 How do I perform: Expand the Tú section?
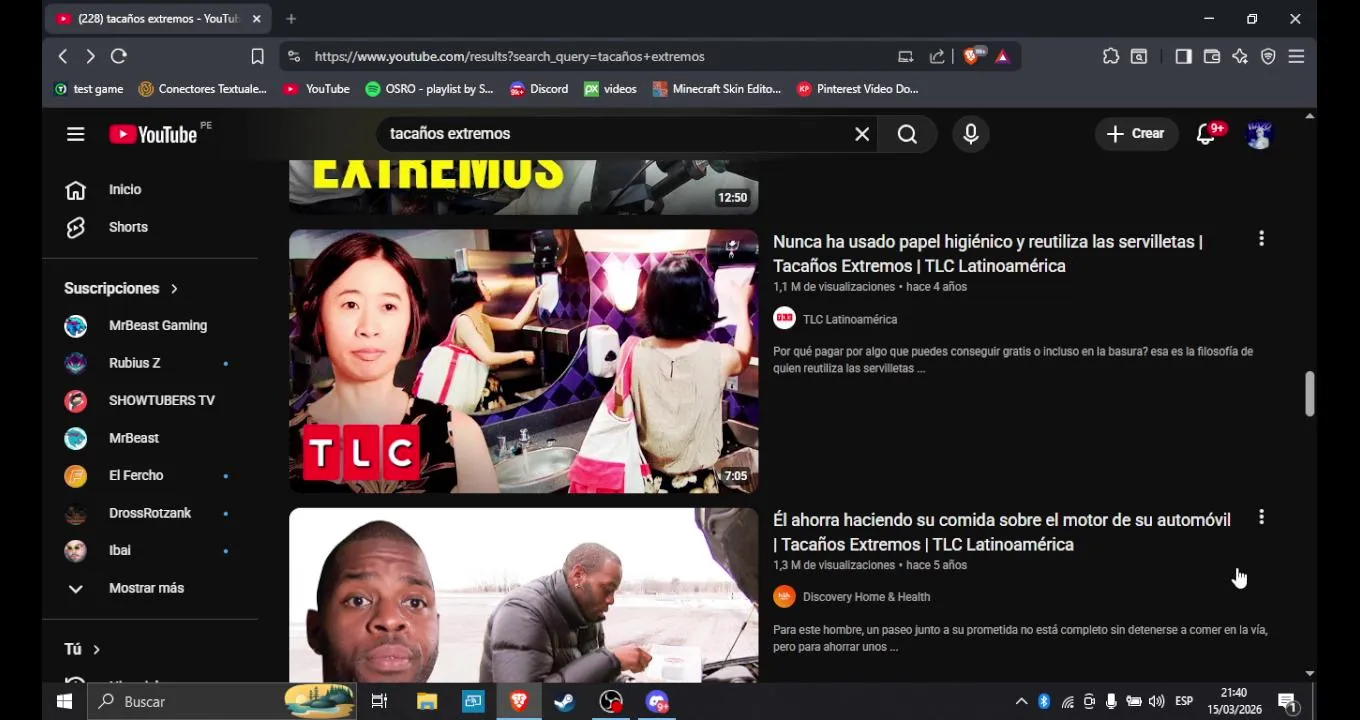(82, 649)
